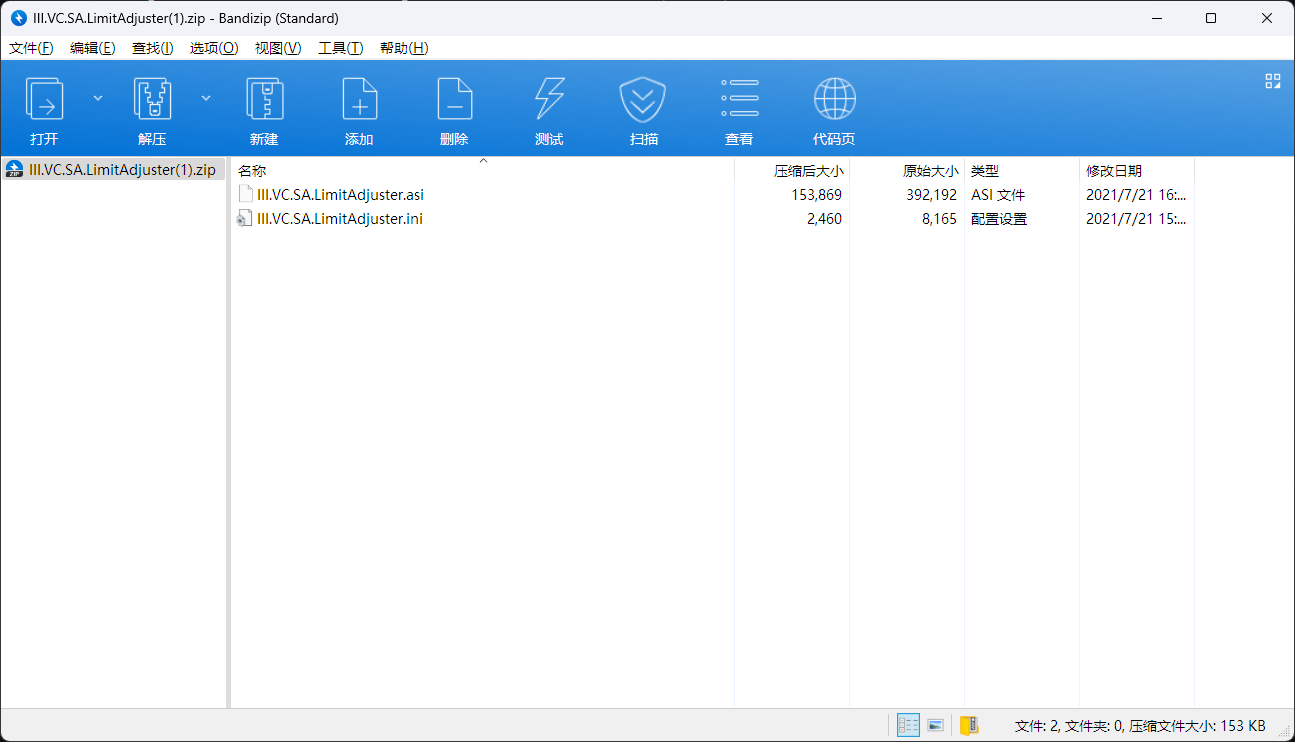
Task: Expand the dropdown arrow next to 打开
Action: [x=98, y=98]
